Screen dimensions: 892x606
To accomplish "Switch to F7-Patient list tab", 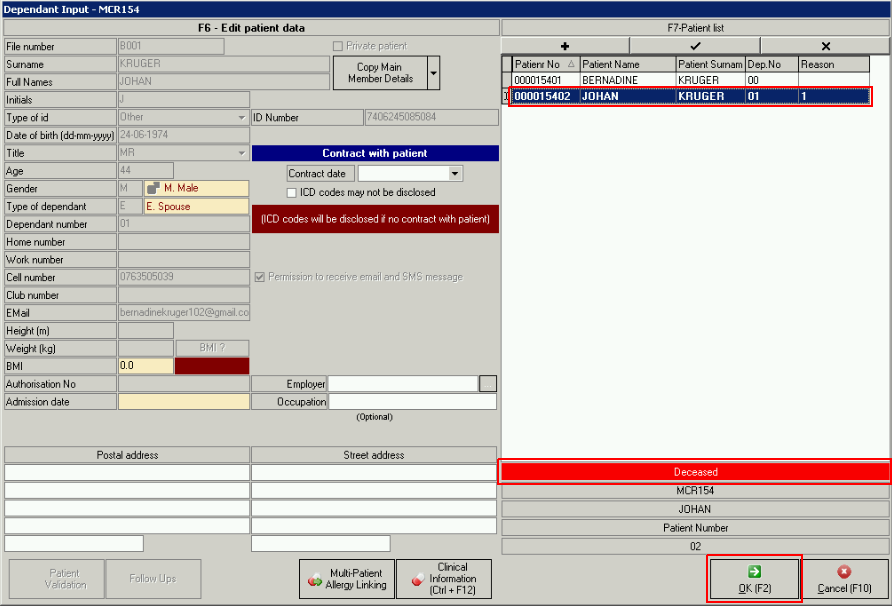I will coord(695,28).
